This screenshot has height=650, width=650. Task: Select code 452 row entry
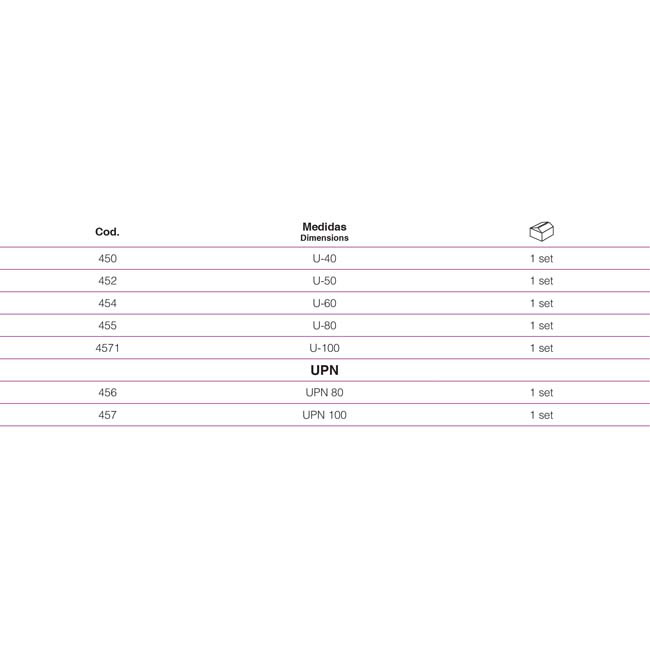(x=107, y=281)
